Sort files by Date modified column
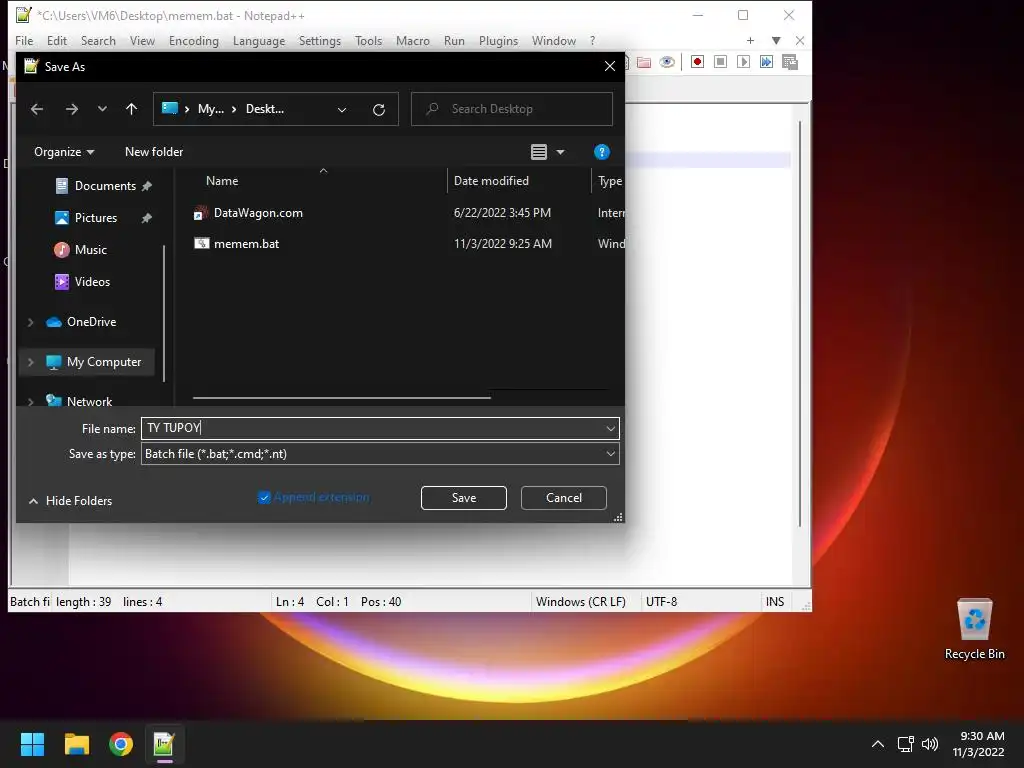Image resolution: width=1024 pixels, height=768 pixels. 491,181
